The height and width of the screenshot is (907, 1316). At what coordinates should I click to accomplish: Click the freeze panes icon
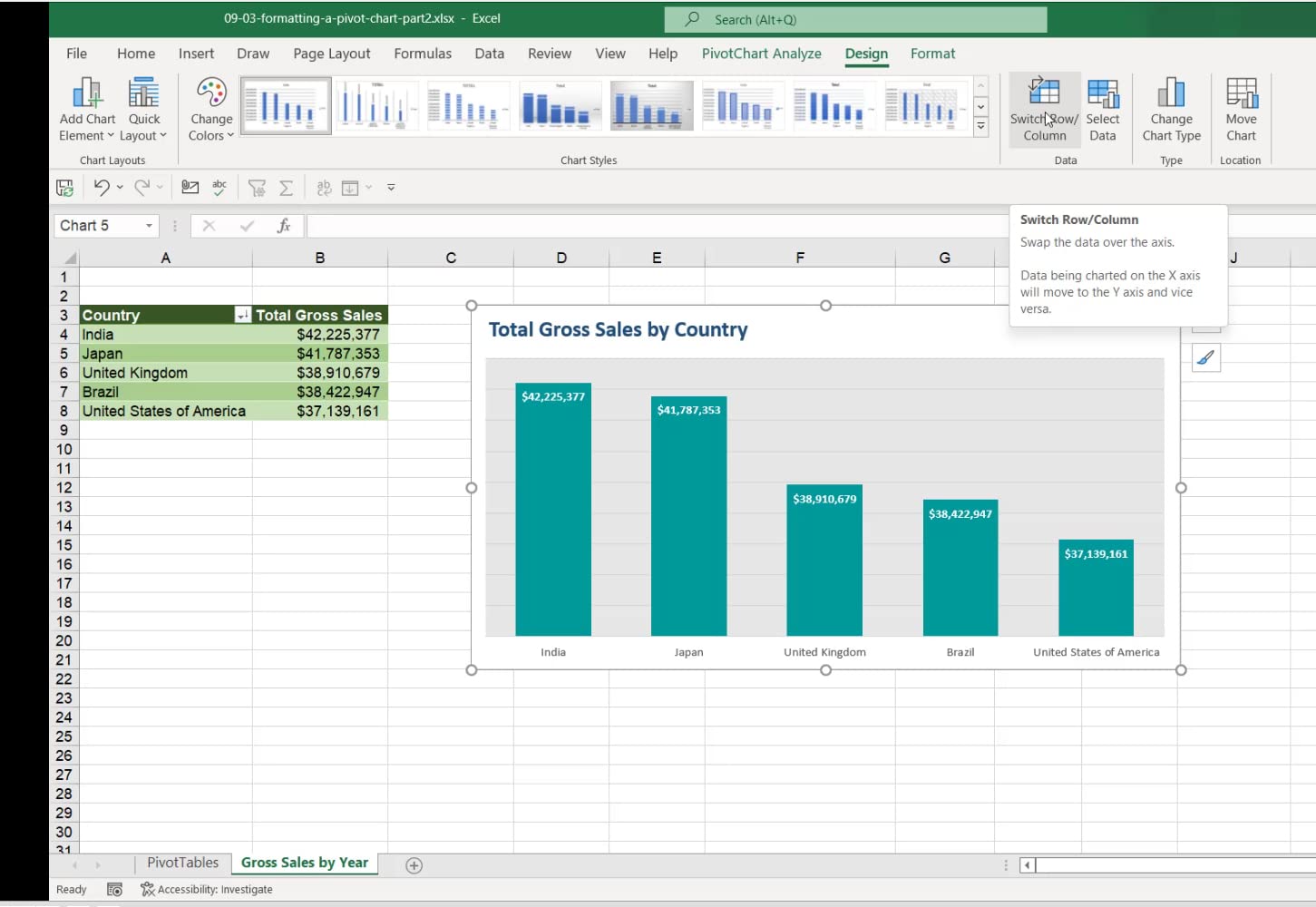point(350,188)
